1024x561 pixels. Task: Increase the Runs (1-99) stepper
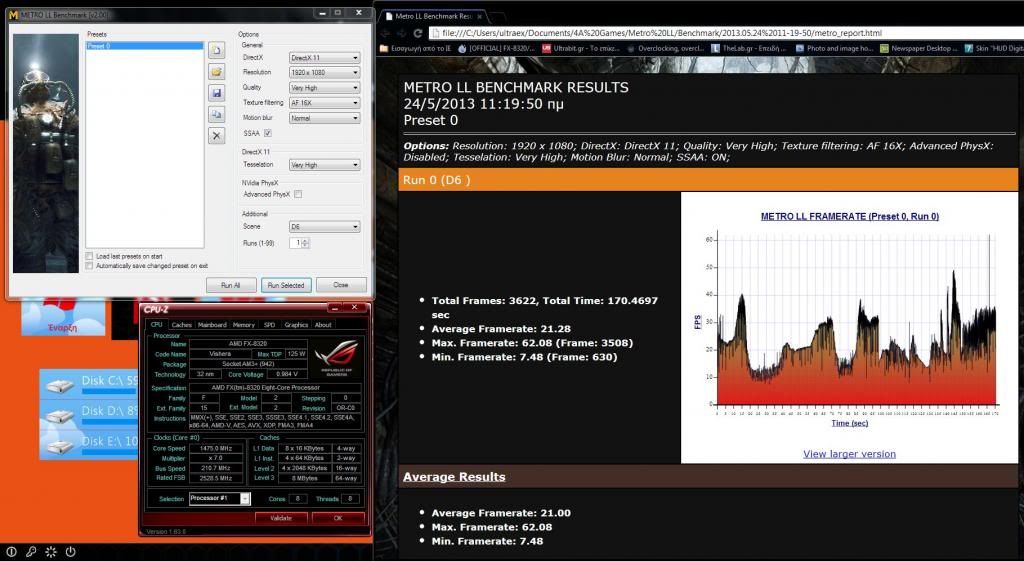pos(305,240)
